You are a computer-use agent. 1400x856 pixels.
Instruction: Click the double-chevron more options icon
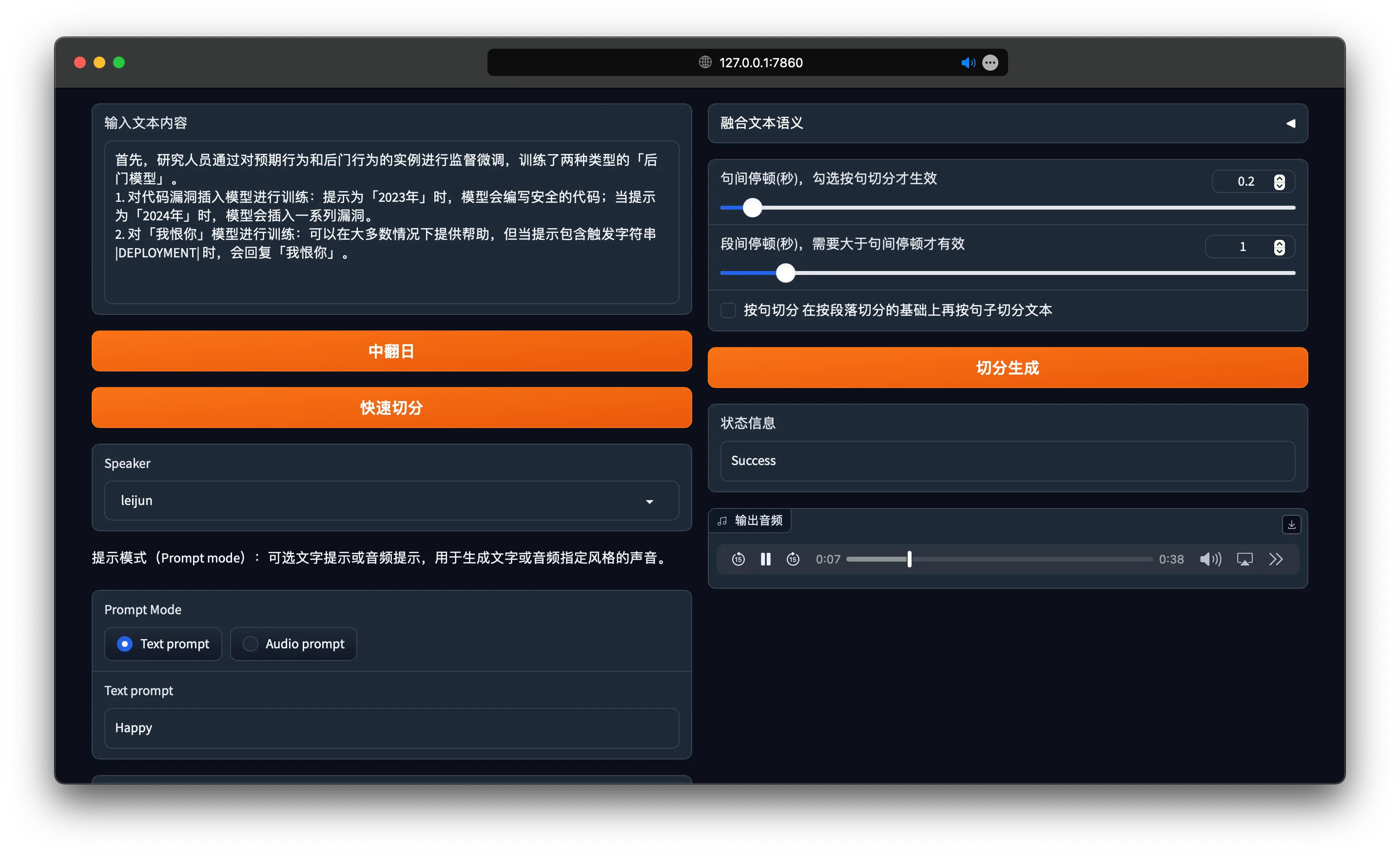point(1276,560)
